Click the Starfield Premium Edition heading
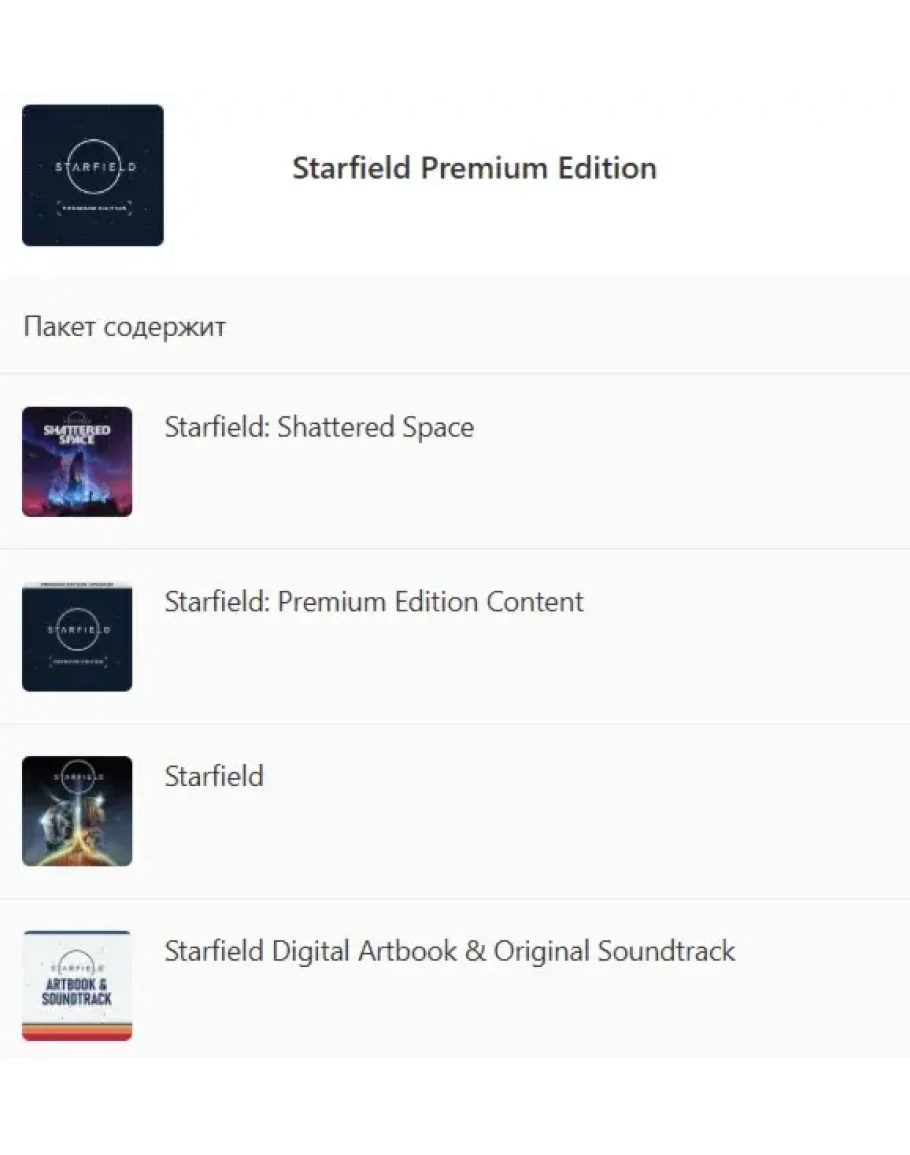Image resolution: width=910 pixels, height=1155 pixels. (474, 168)
